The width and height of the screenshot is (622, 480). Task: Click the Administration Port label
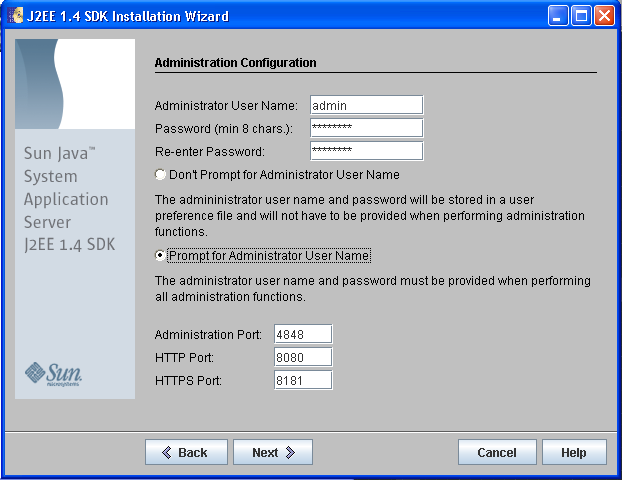click(208, 334)
